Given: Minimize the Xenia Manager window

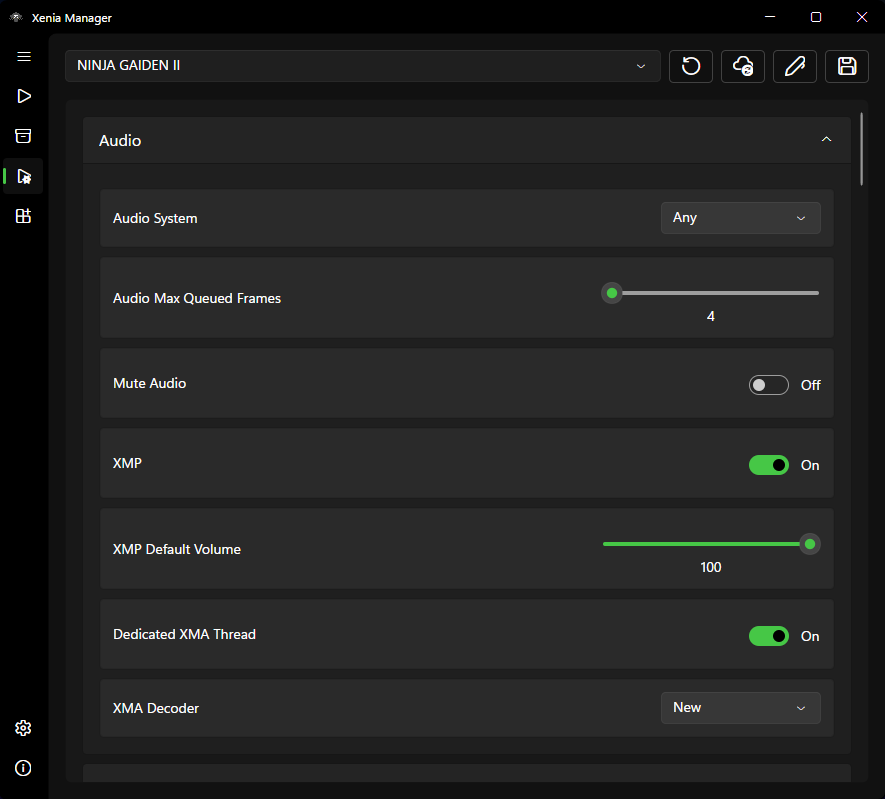Looking at the screenshot, I should click(770, 17).
